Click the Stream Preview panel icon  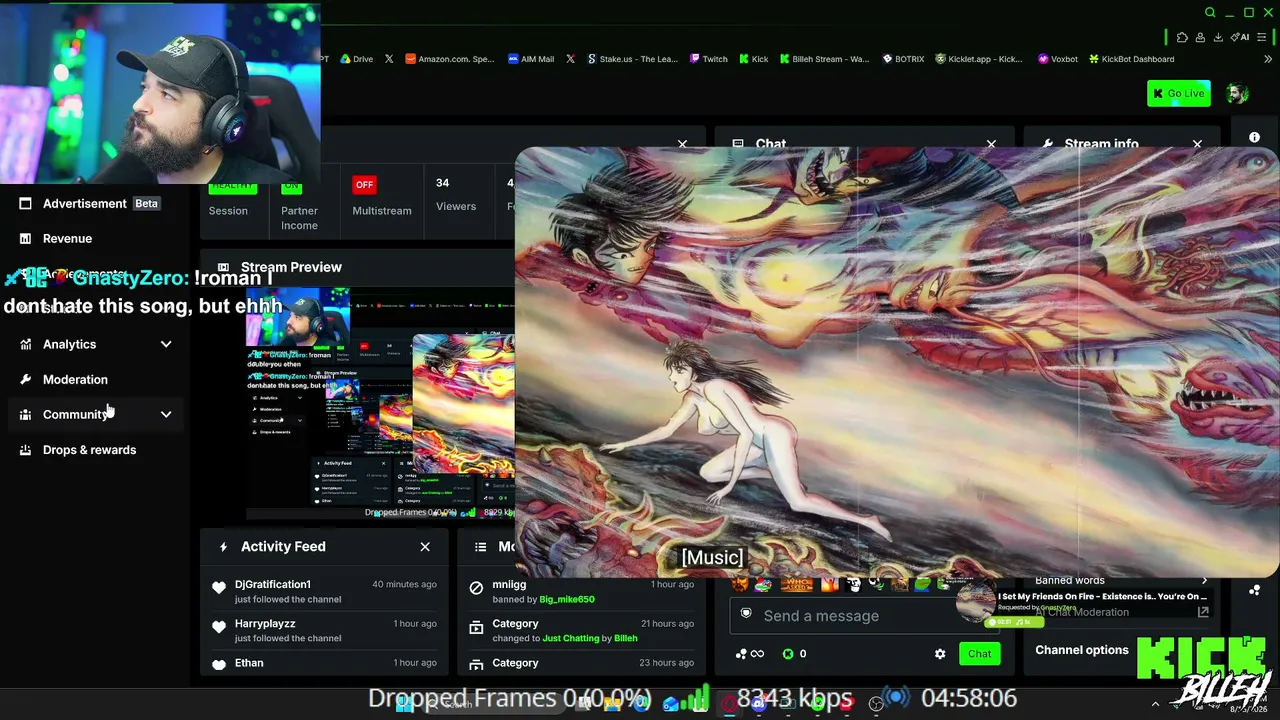tap(223, 267)
